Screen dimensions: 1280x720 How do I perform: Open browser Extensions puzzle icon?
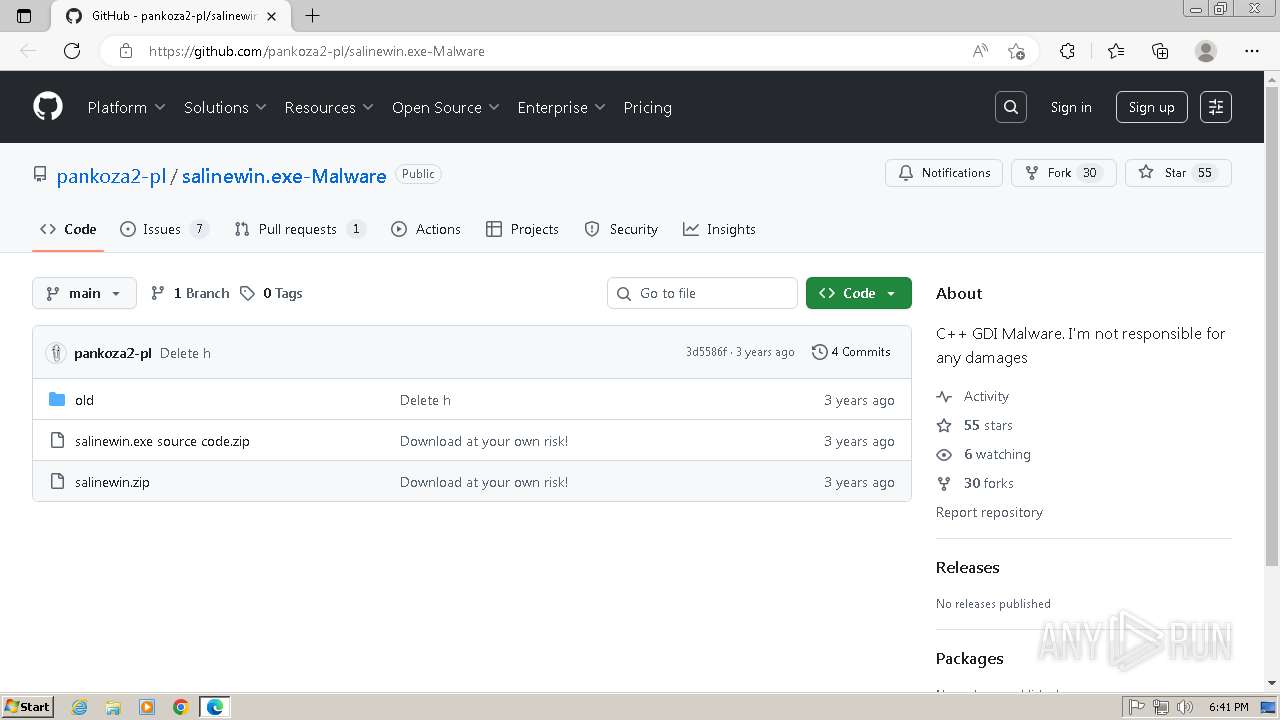click(1067, 51)
